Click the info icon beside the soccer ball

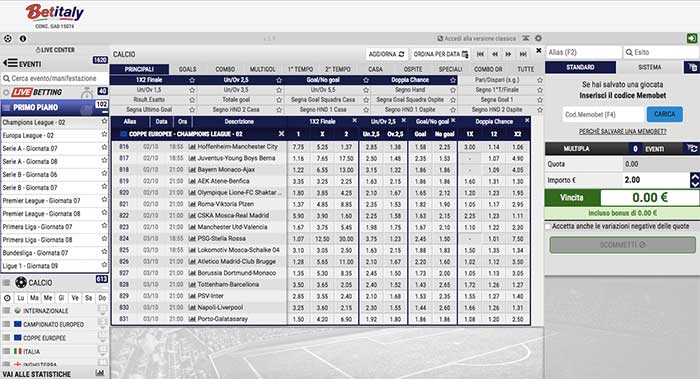tap(23, 39)
